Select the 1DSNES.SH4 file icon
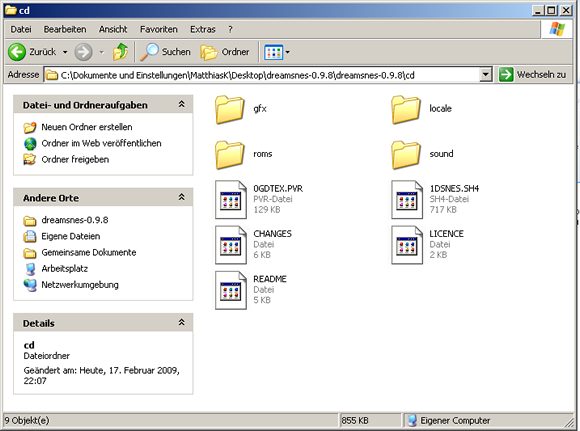The height and width of the screenshot is (431, 580). (x=407, y=199)
